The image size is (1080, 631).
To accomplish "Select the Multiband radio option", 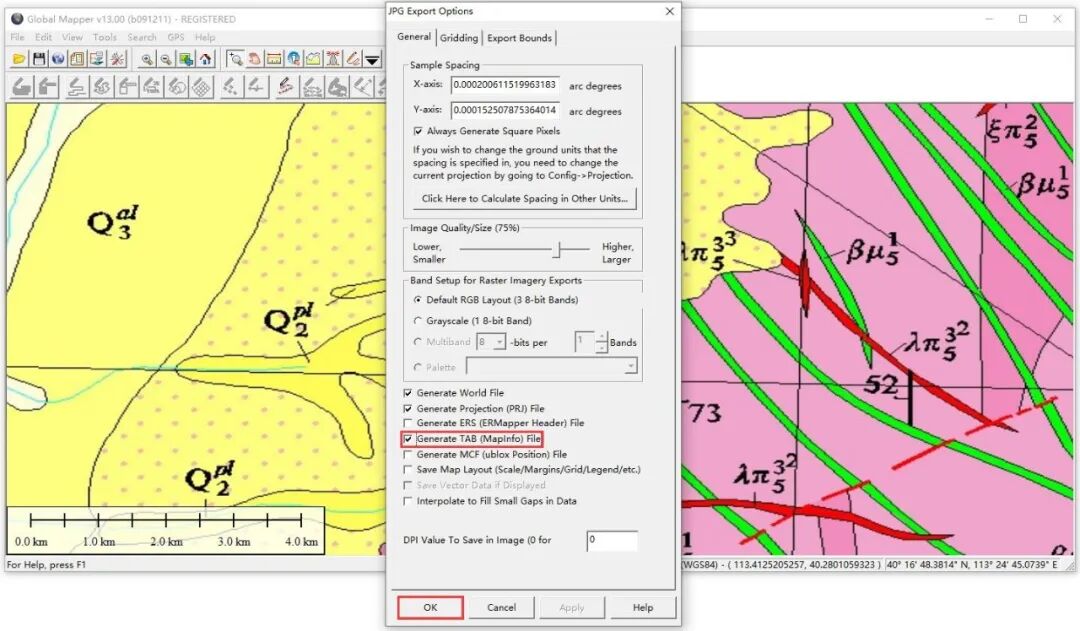I will tap(417, 342).
